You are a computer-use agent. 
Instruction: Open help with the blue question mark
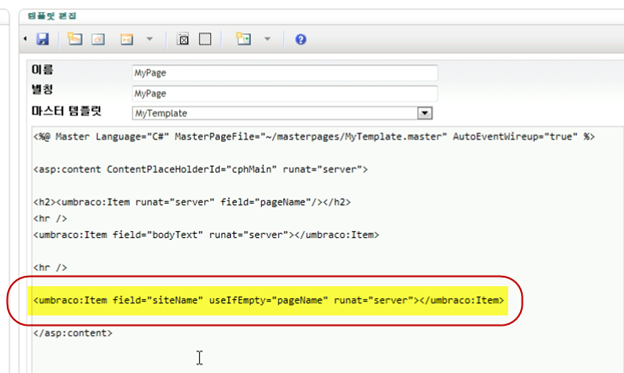pyautogui.click(x=301, y=39)
